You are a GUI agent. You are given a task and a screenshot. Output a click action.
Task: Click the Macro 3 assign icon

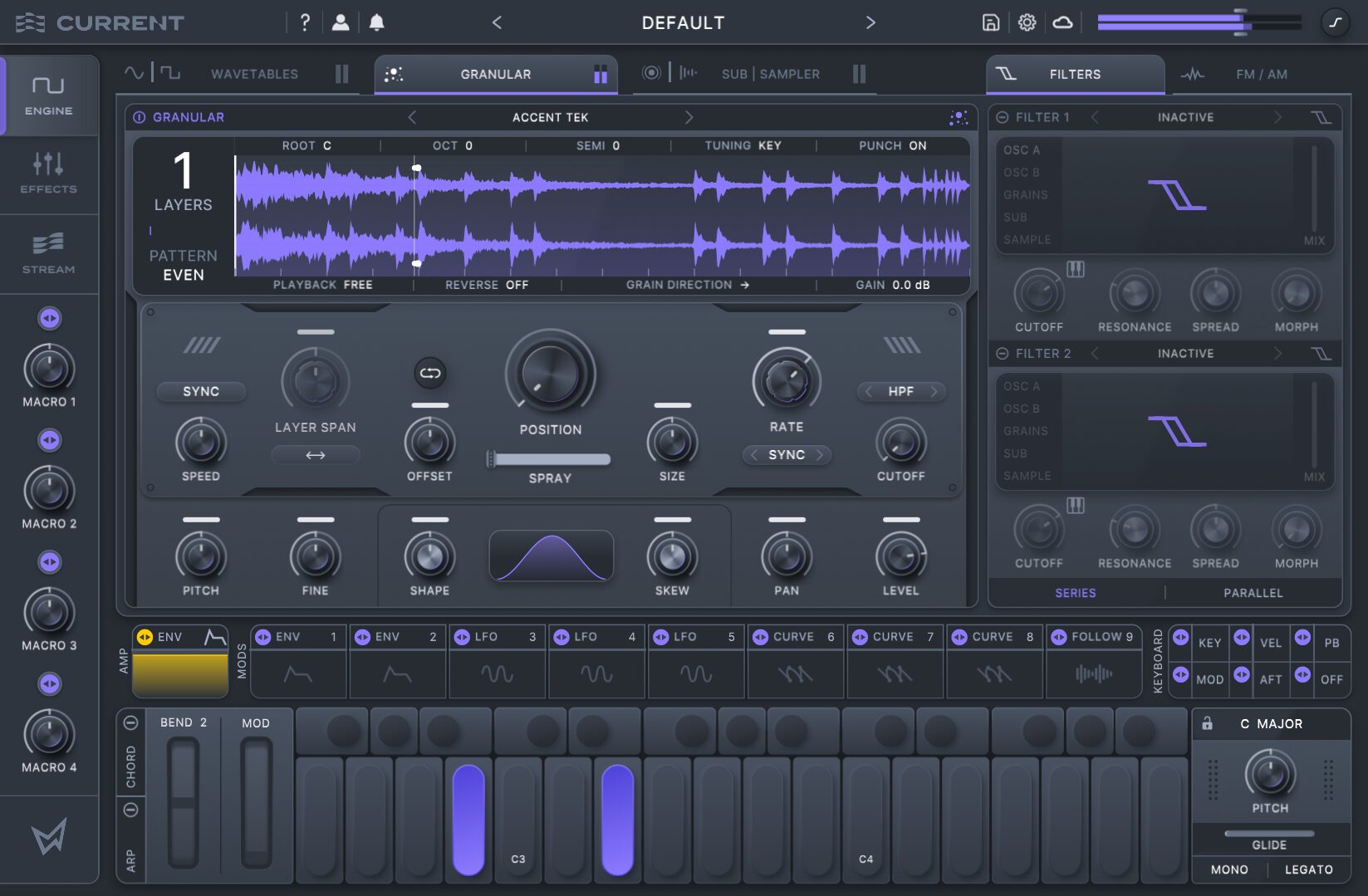click(50, 562)
